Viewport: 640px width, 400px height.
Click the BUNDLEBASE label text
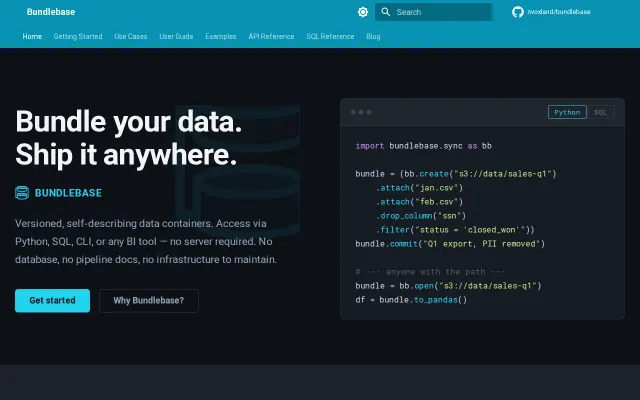(x=68, y=193)
